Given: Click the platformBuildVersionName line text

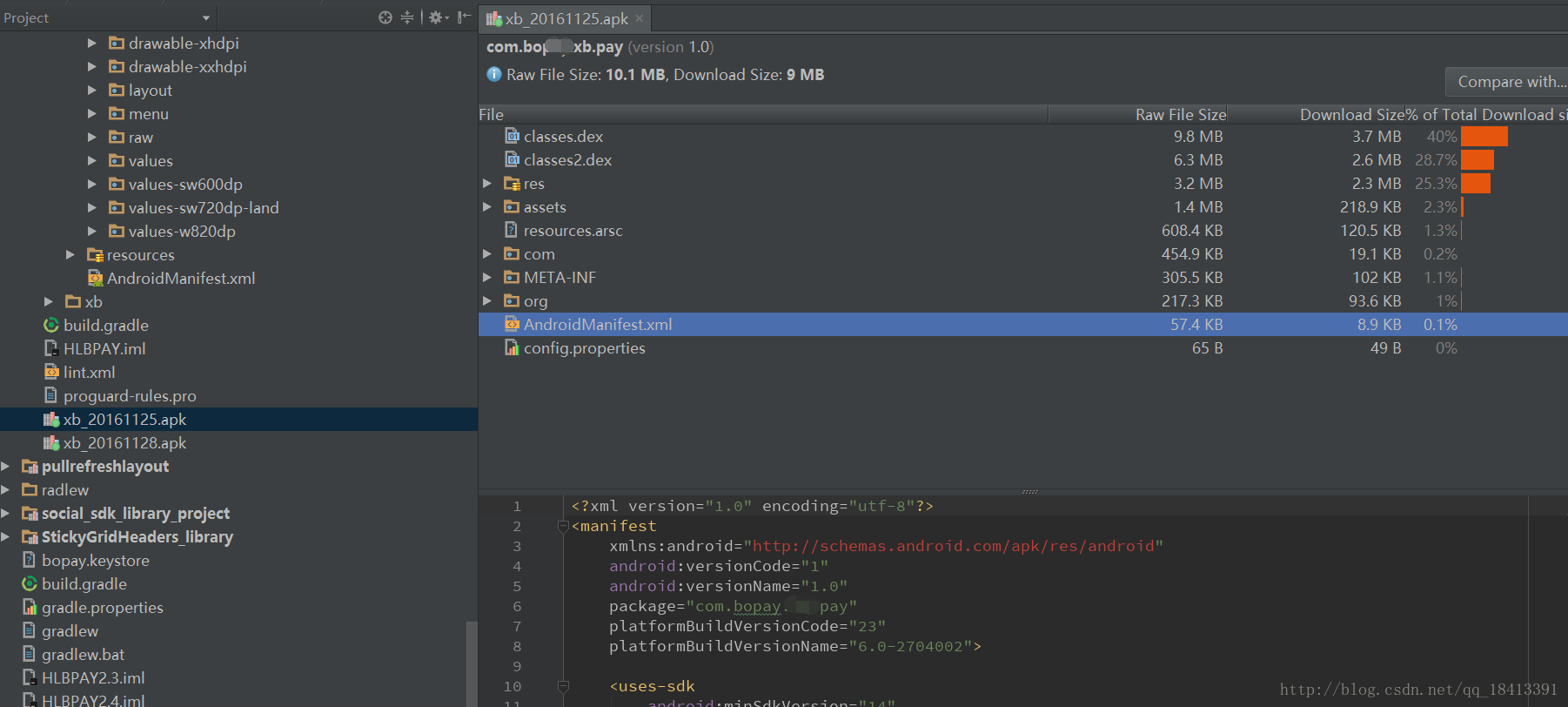Looking at the screenshot, I should pyautogui.click(x=794, y=646).
